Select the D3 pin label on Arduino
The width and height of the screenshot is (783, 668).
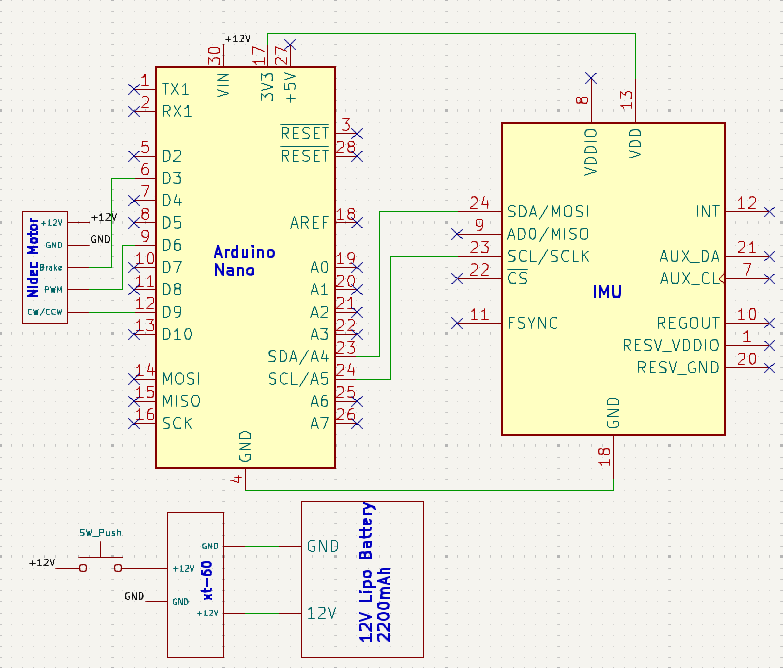[x=172, y=178]
